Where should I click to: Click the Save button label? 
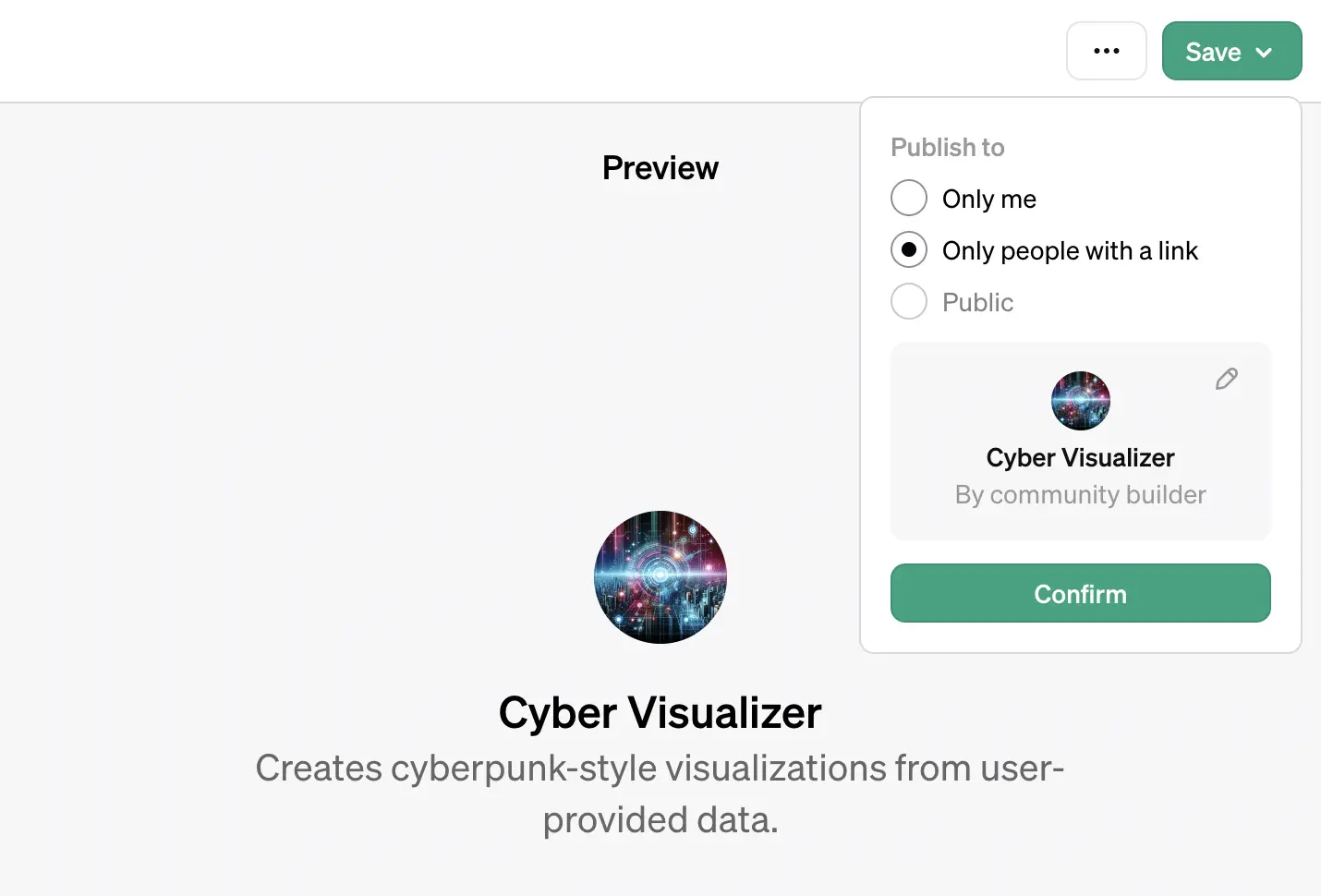(1212, 53)
